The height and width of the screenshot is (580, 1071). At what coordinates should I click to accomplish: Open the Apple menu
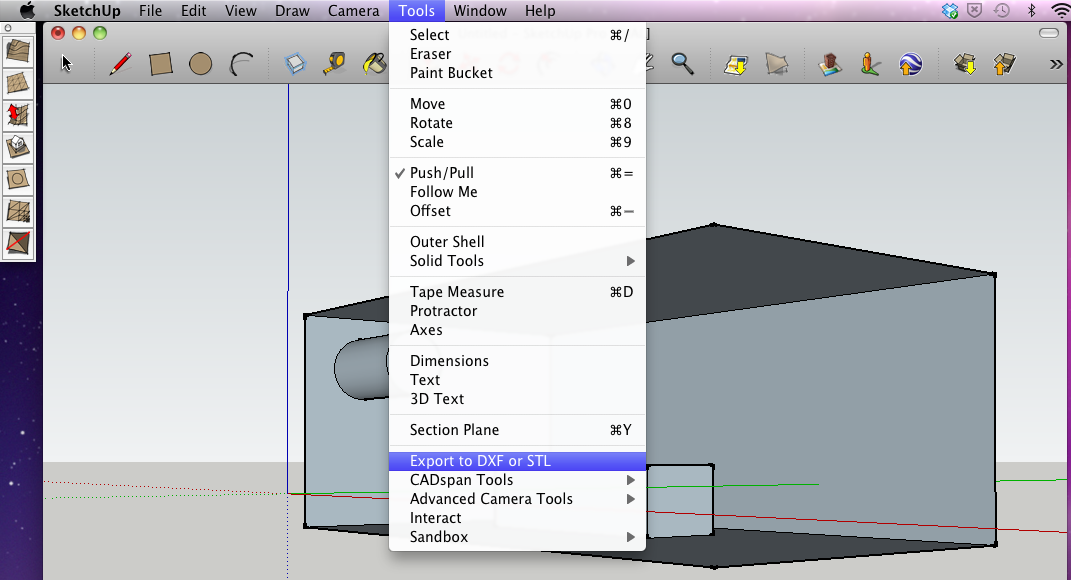coord(27,10)
